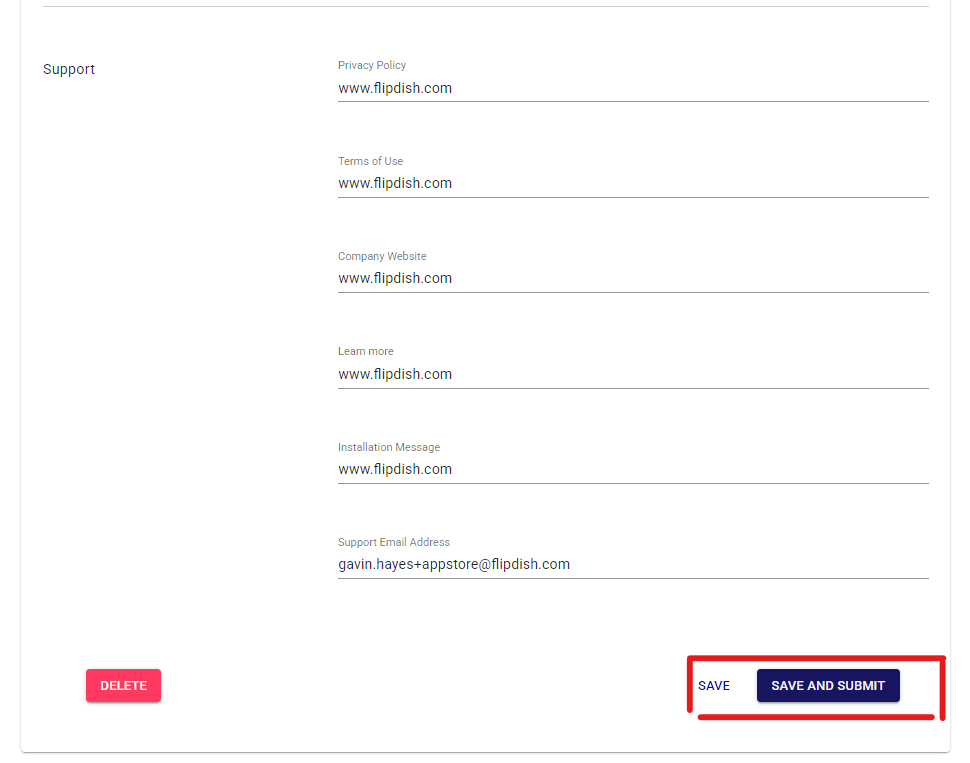Click the Installation Message label
The image size is (970, 763).
tap(389, 447)
